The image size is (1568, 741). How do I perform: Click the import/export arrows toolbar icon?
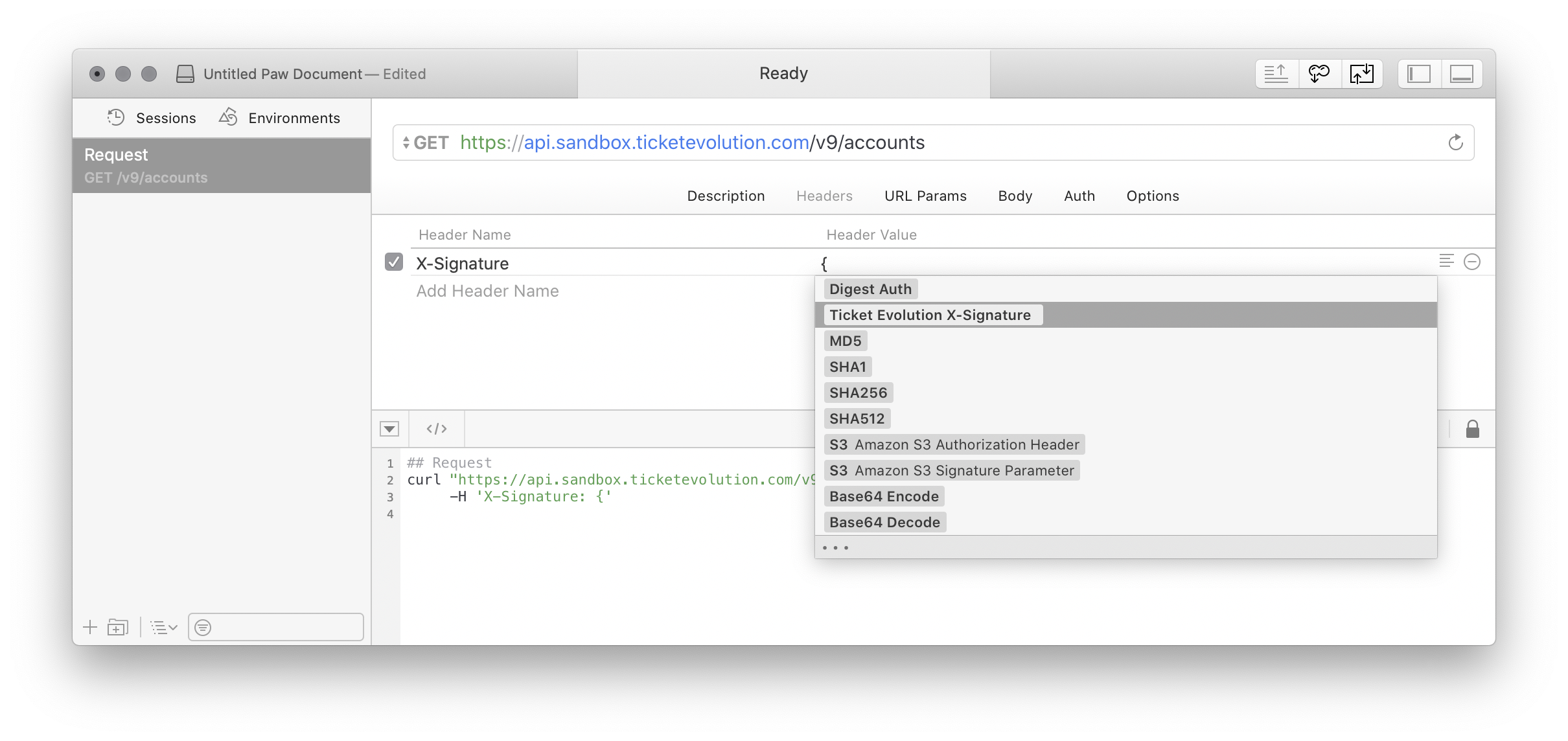pos(1361,74)
